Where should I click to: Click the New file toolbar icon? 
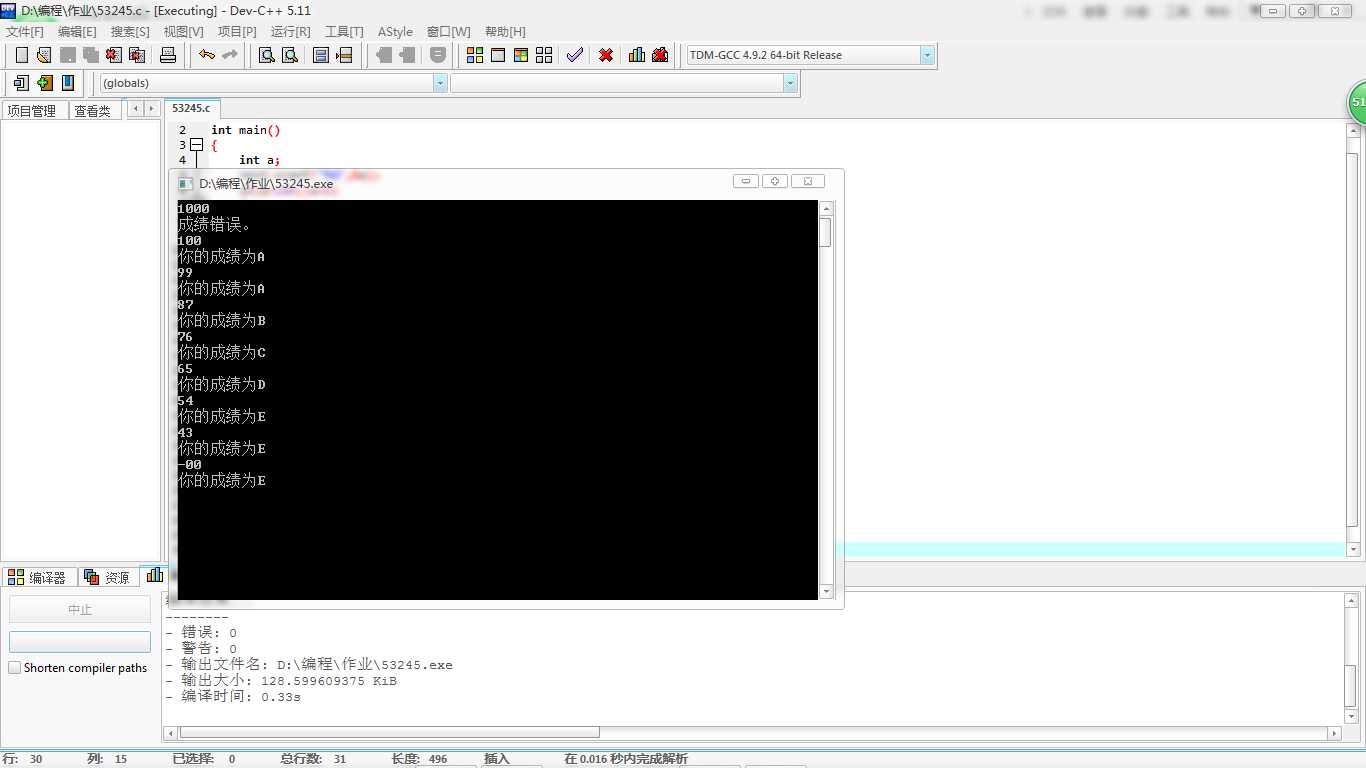tap(22, 55)
